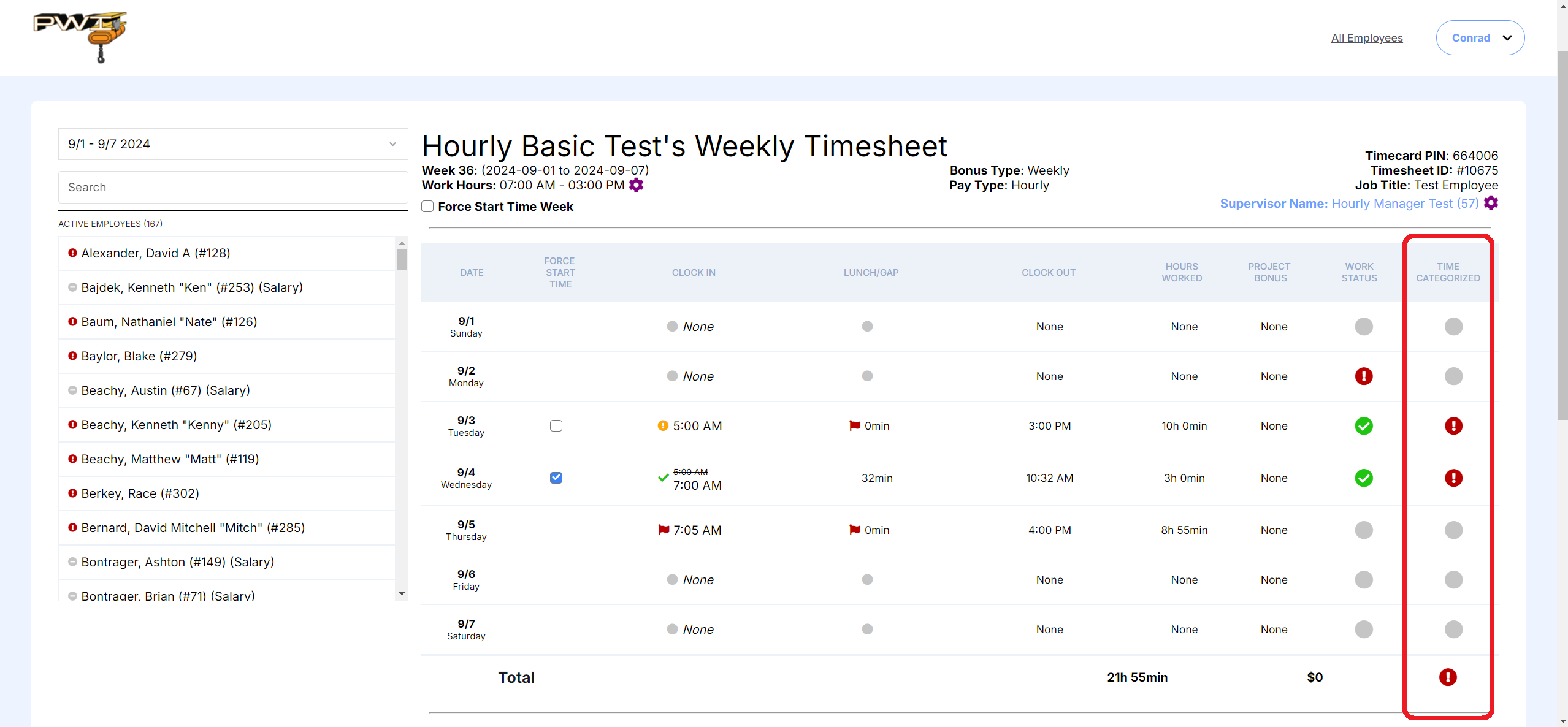Click red time categorized alert for 9/4
This screenshot has width=1568, height=727.
1453,478
